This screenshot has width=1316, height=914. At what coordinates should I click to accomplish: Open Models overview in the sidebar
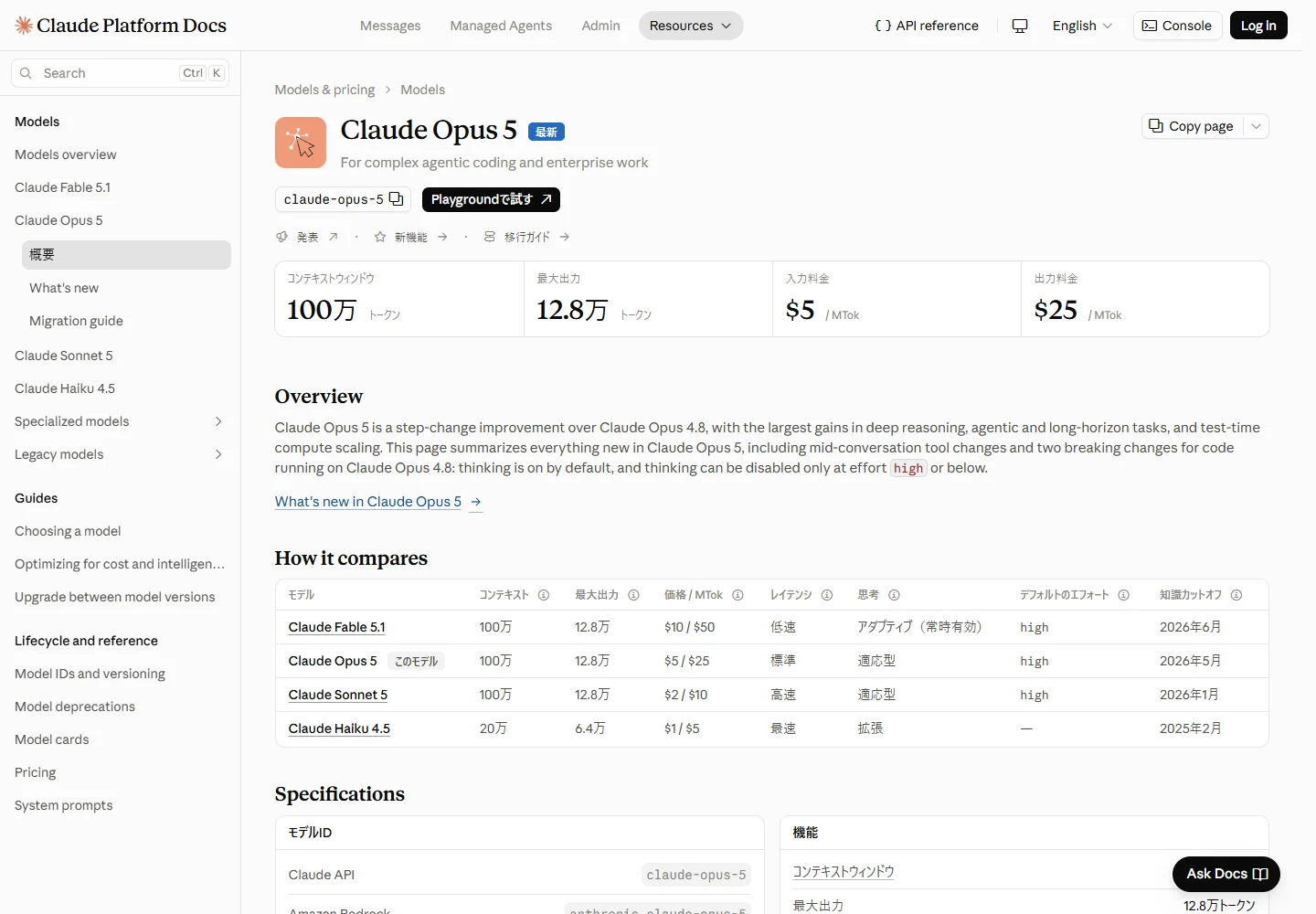coord(66,154)
